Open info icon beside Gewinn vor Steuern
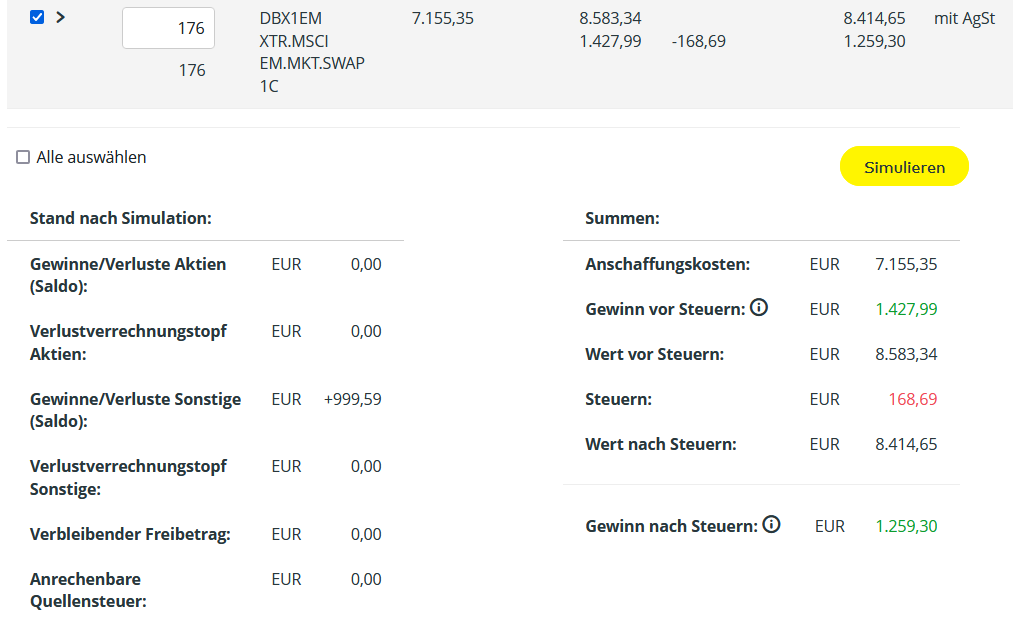The width and height of the screenshot is (1013, 633). click(x=759, y=308)
